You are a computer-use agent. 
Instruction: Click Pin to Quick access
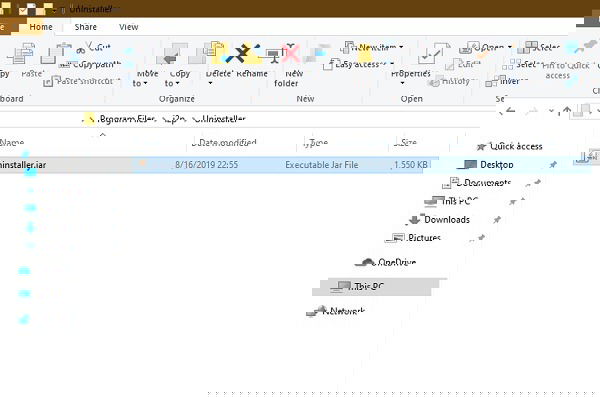click(x=566, y=70)
